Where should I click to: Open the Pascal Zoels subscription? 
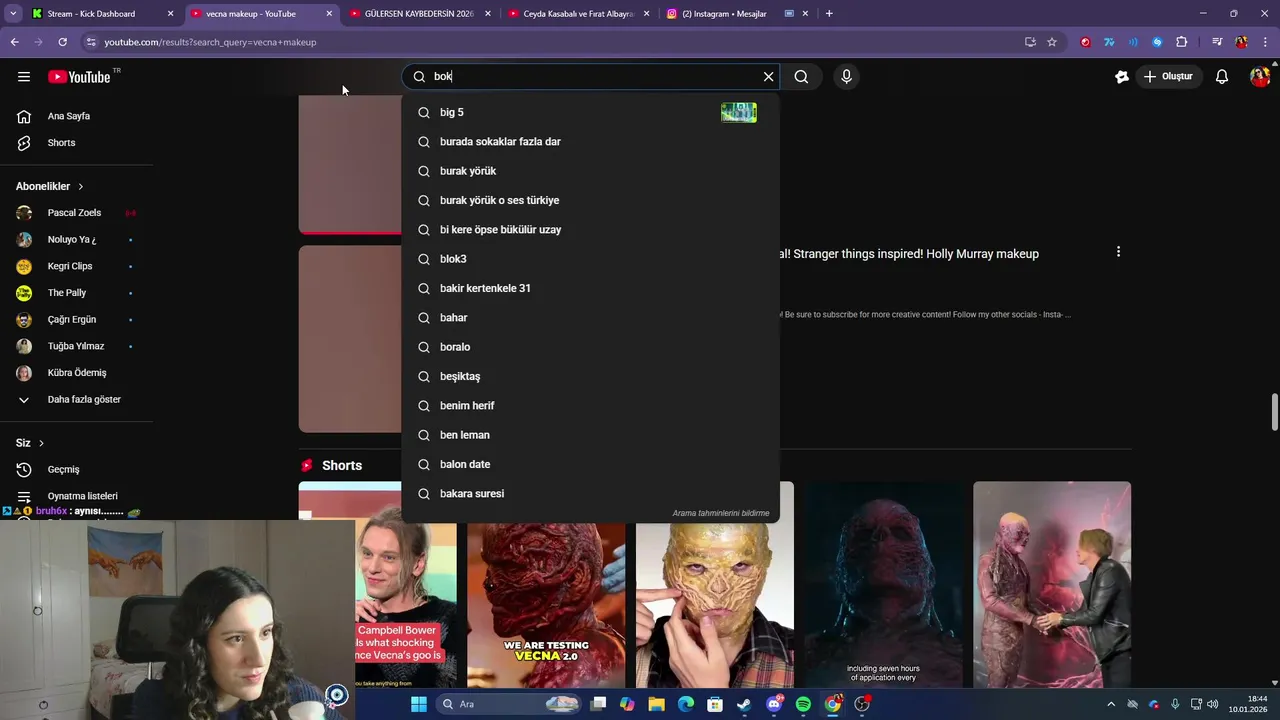(x=77, y=213)
